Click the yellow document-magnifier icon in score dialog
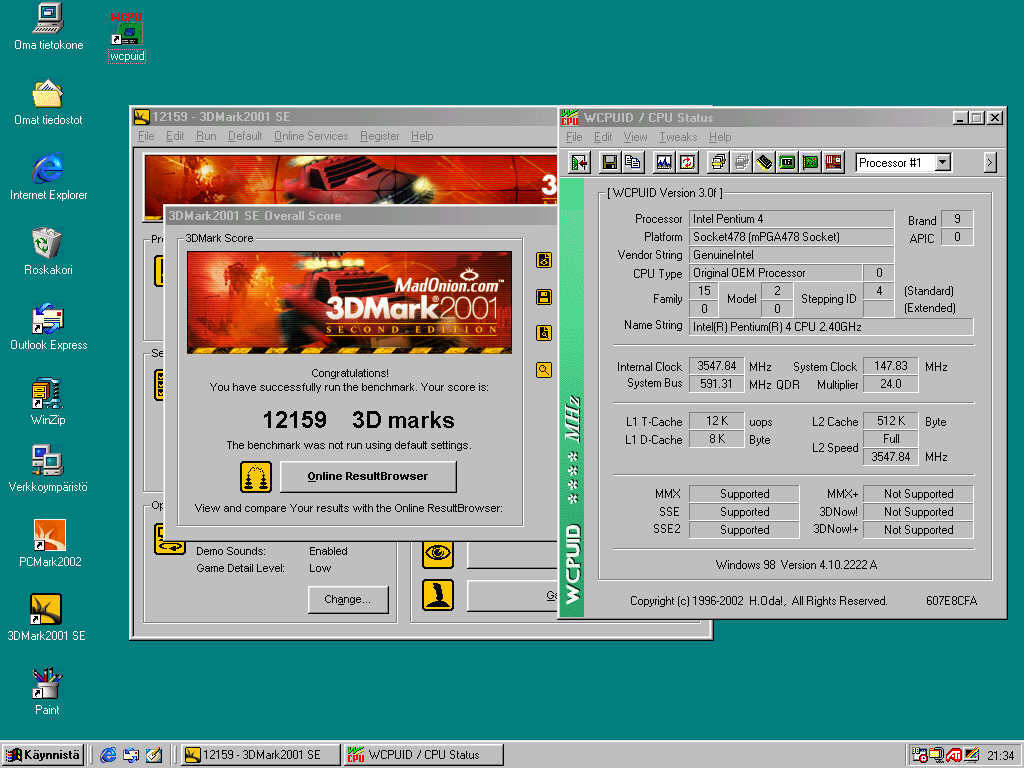The width and height of the screenshot is (1024, 768). pos(543,333)
